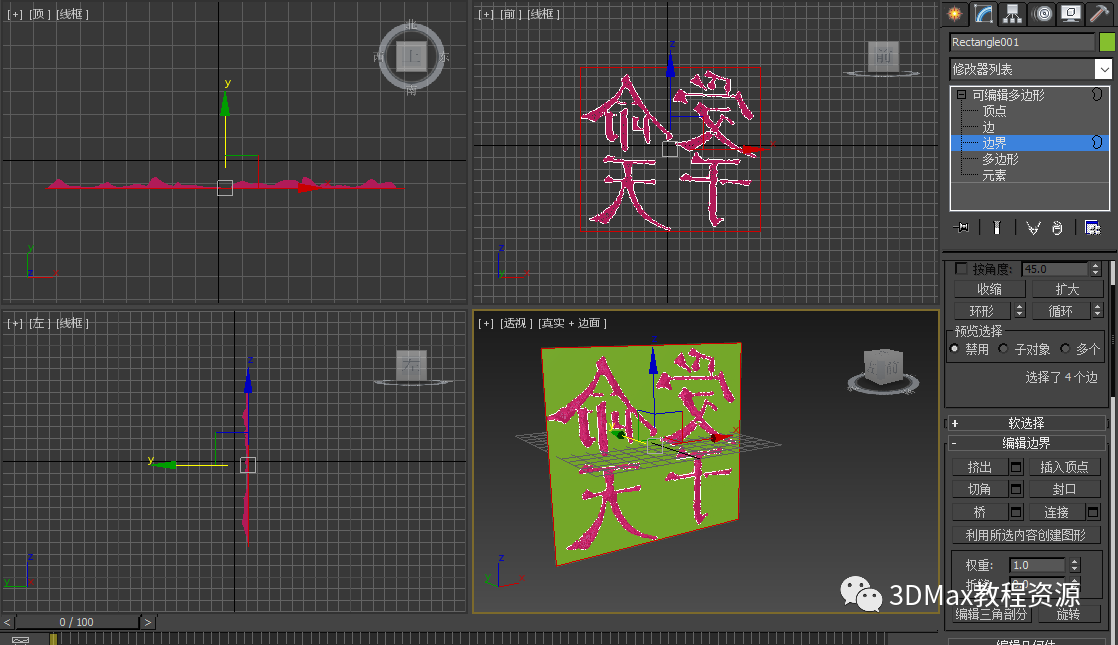Click the 插入顶点 button
Image resolution: width=1118 pixels, height=645 pixels.
coord(1065,468)
